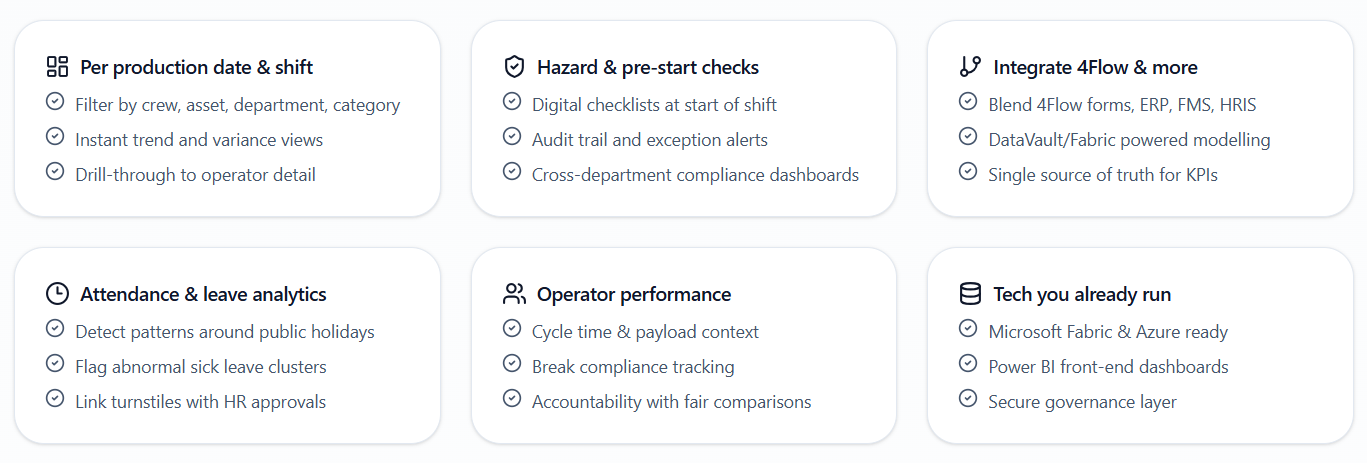Click check icon beside Flag abnormal sick leave clusters
The image size is (1367, 463).
[55, 364]
